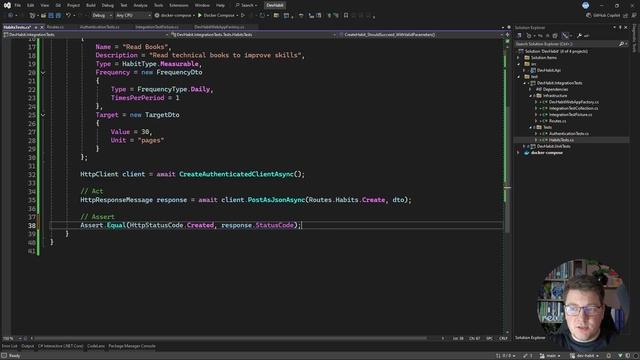Open the Error List panel tab

pos(9,346)
